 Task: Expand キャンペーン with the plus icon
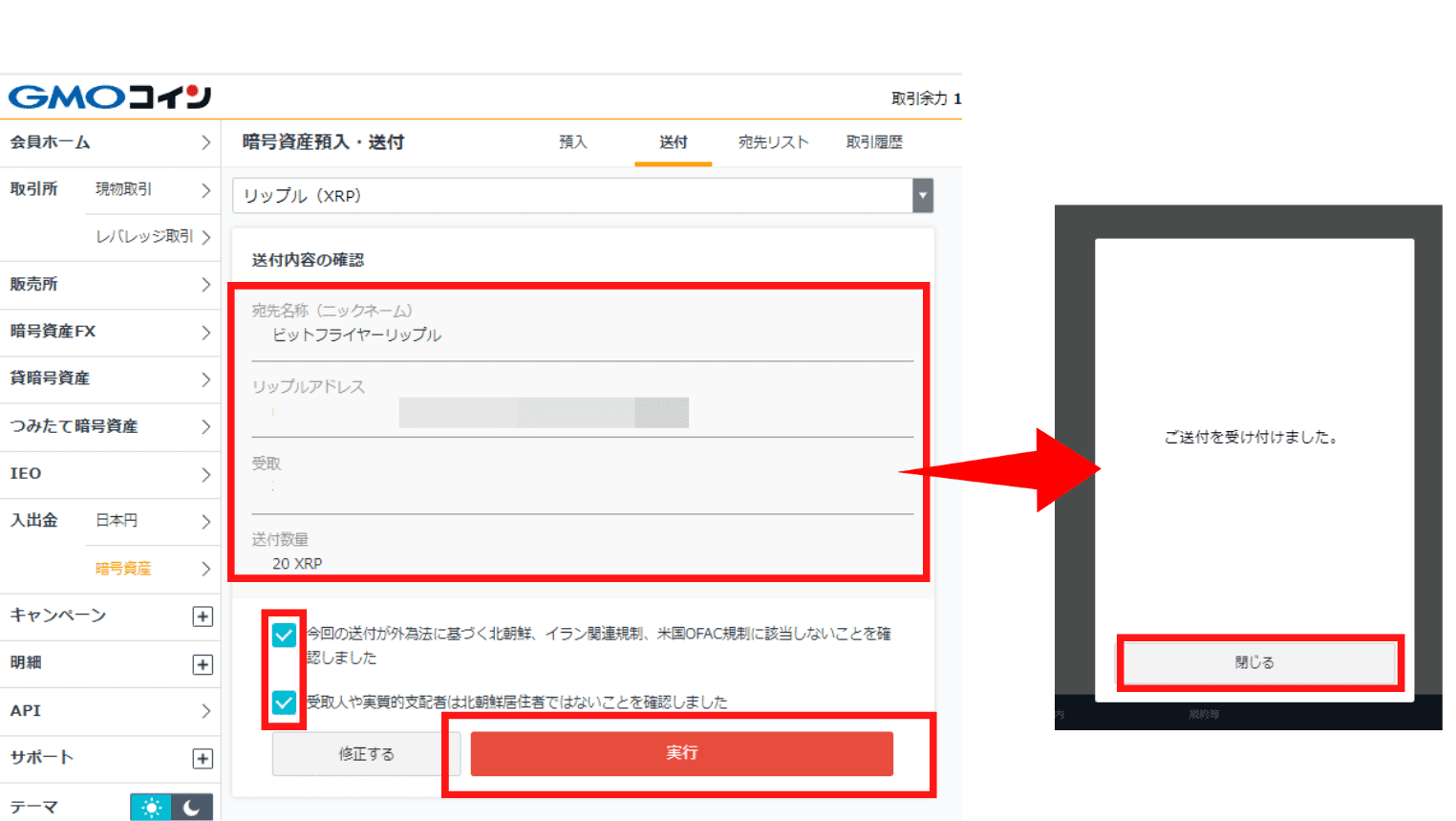(203, 616)
